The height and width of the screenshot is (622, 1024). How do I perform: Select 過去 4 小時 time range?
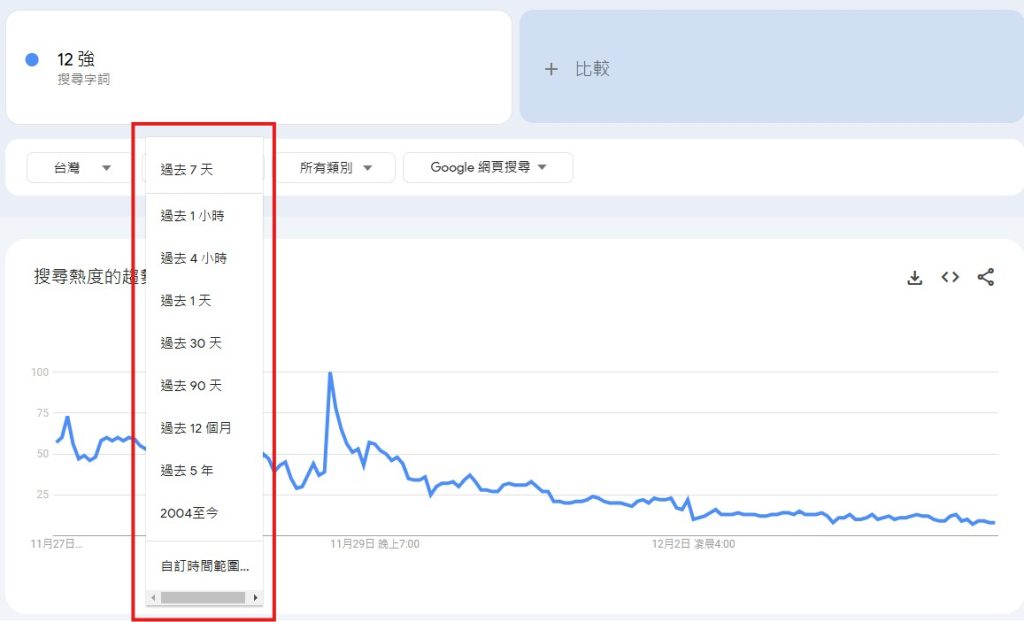click(193, 257)
